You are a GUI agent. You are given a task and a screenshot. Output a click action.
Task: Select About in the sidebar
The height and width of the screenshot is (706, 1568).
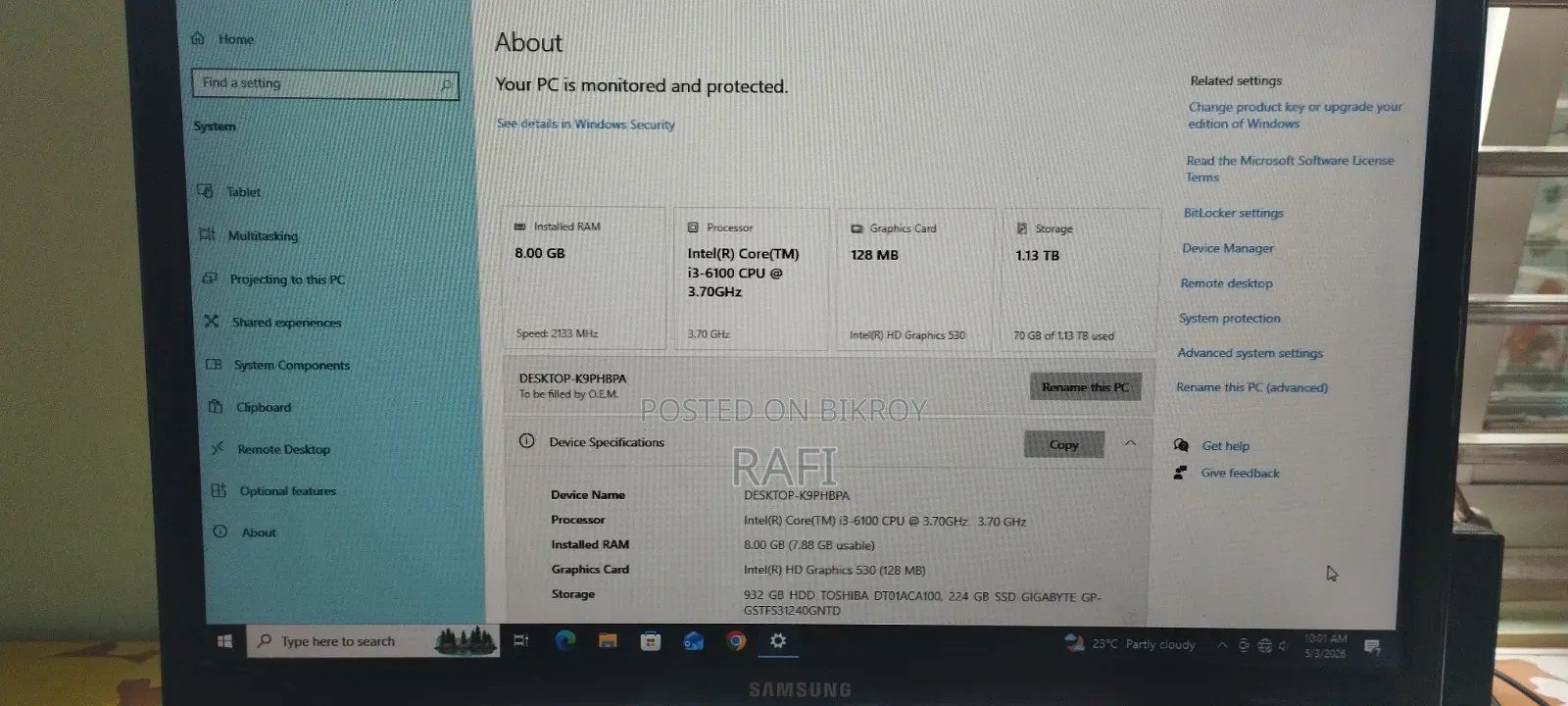click(259, 532)
